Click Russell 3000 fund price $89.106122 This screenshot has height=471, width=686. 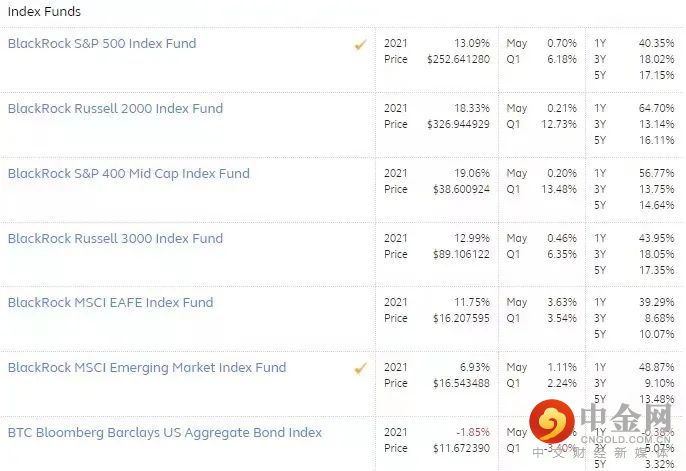click(x=457, y=254)
